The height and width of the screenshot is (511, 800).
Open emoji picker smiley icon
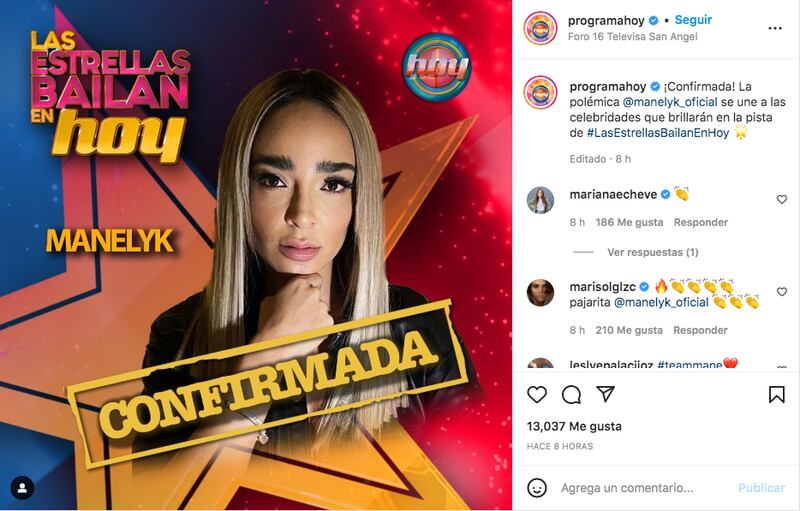tap(537, 488)
